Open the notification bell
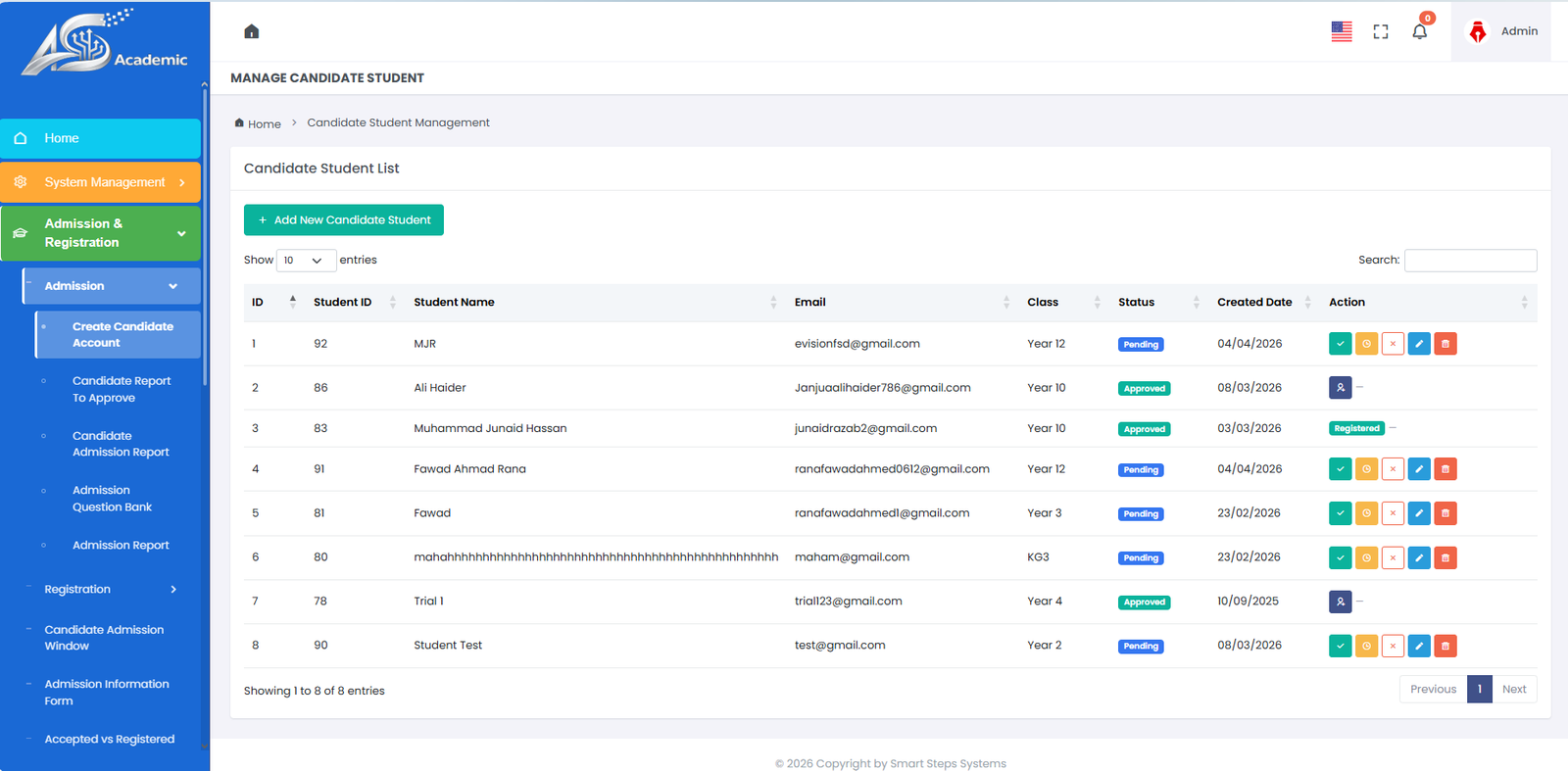This screenshot has height=771, width=1568. pos(1419,32)
